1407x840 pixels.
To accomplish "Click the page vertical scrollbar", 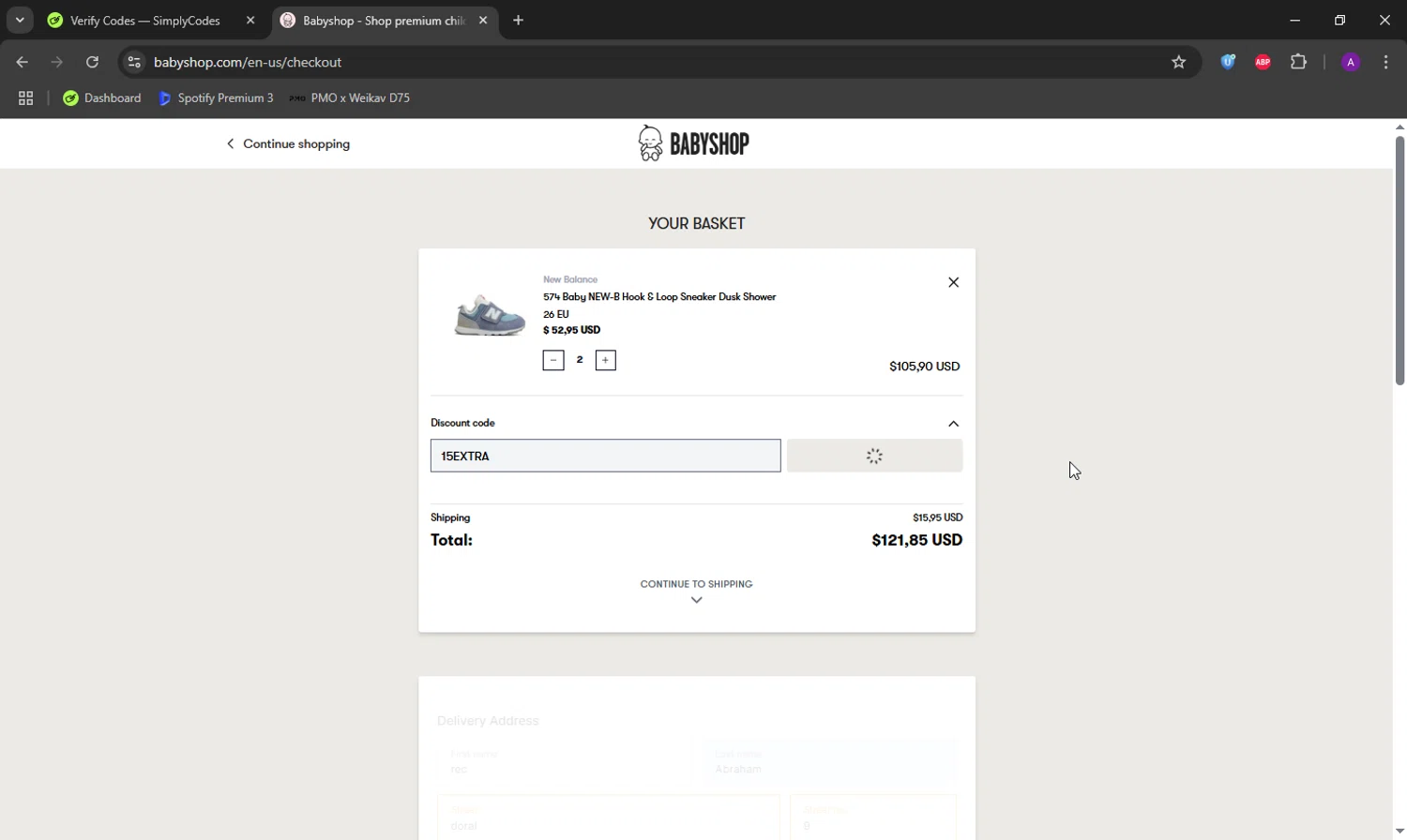I will coord(1399,261).
